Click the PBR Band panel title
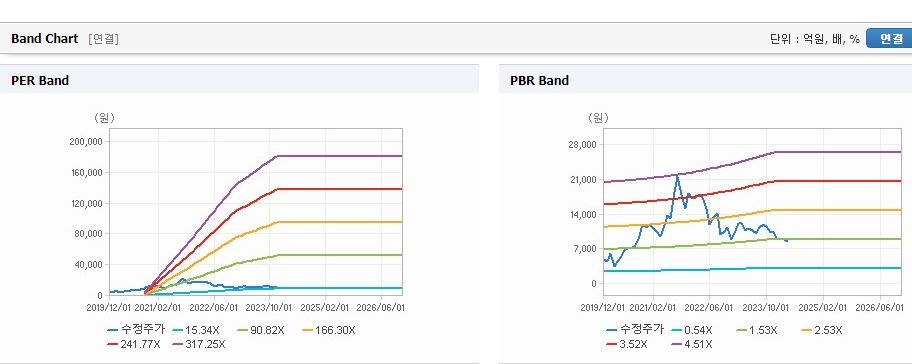Viewport: 912px width, 364px height. tap(539, 81)
